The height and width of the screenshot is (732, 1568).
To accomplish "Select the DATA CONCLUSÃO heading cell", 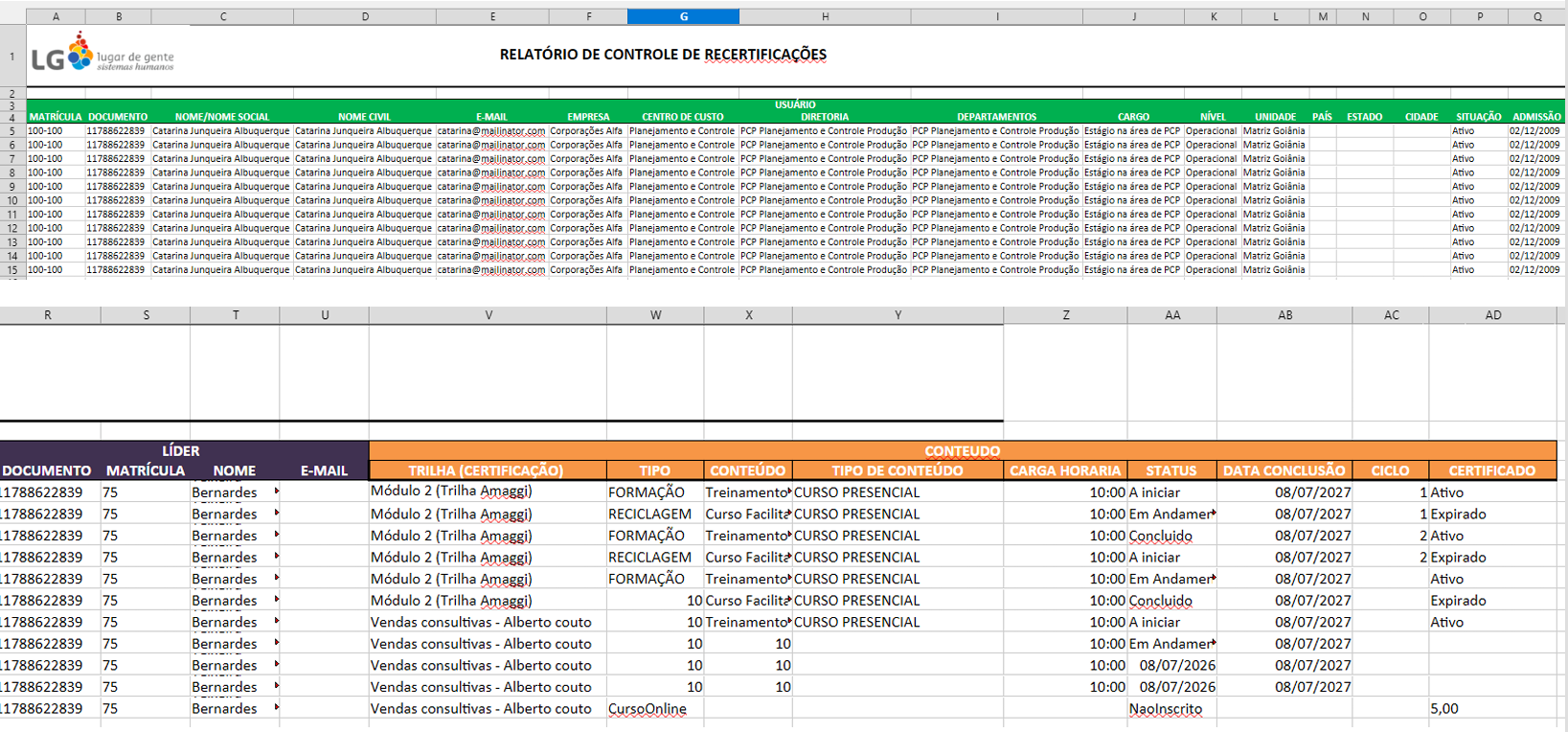I will pos(1284,470).
